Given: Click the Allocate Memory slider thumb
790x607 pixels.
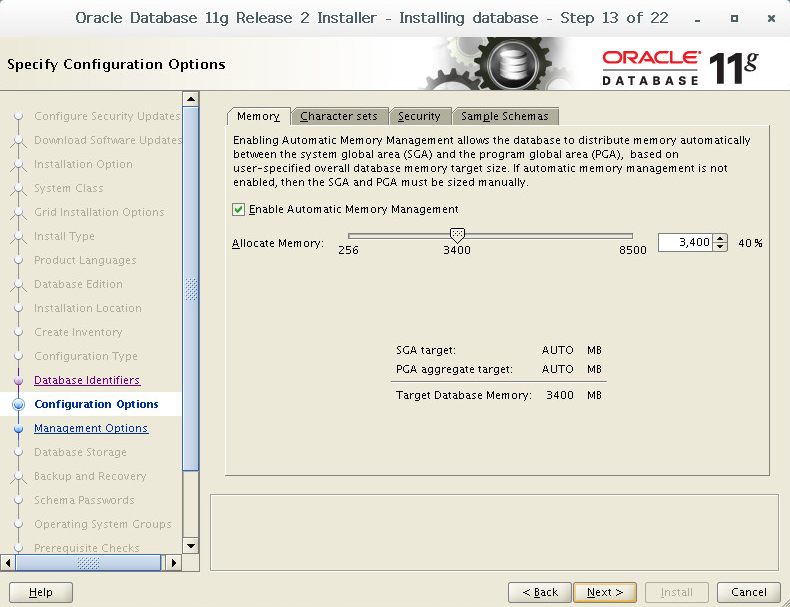Looking at the screenshot, I should (457, 234).
